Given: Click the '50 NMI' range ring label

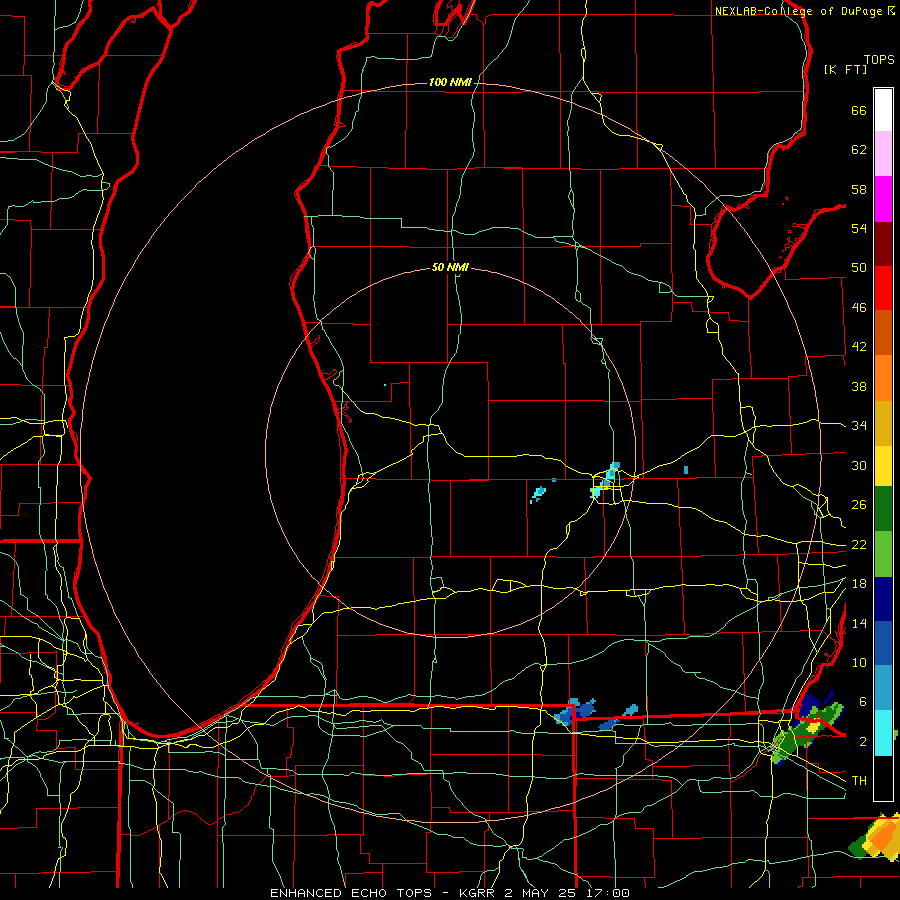Looking at the screenshot, I should coord(450,267).
